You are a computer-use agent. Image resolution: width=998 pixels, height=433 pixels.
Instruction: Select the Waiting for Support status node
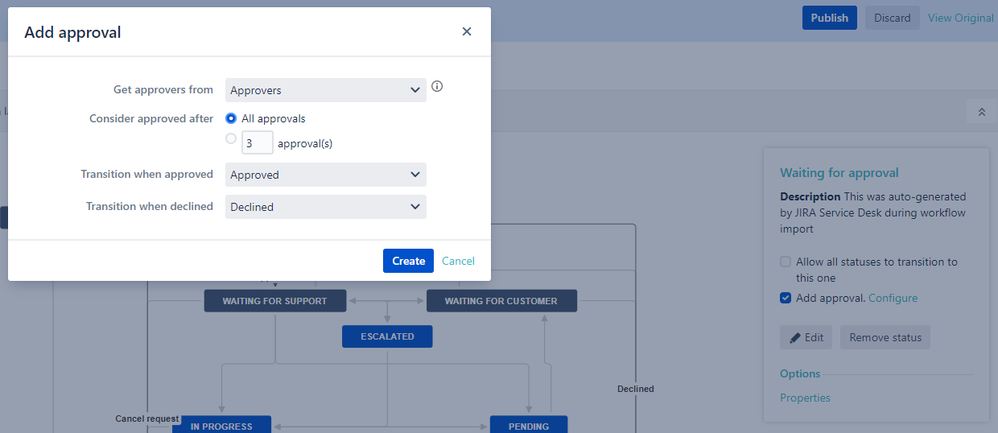pyautogui.click(x=275, y=301)
